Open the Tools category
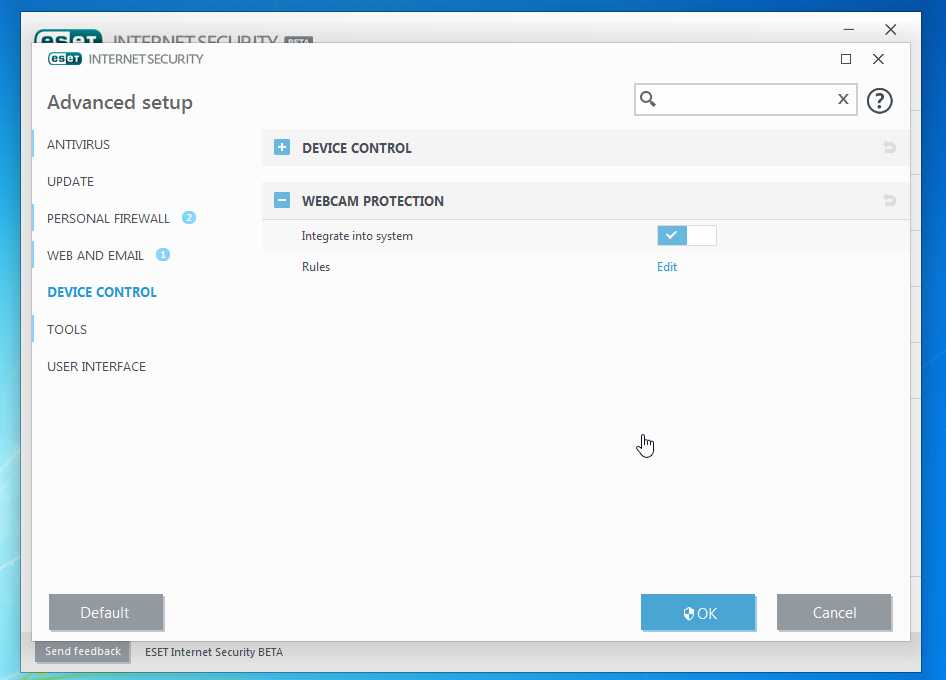Image resolution: width=946 pixels, height=680 pixels. pos(67,329)
